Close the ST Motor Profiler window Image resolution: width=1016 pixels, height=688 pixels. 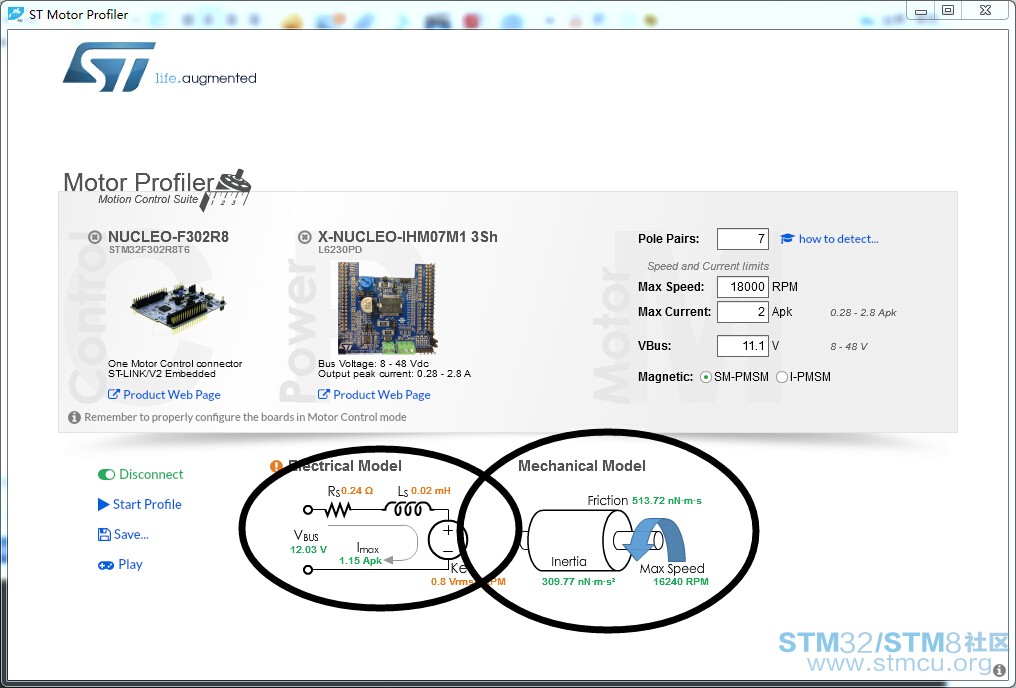[986, 10]
